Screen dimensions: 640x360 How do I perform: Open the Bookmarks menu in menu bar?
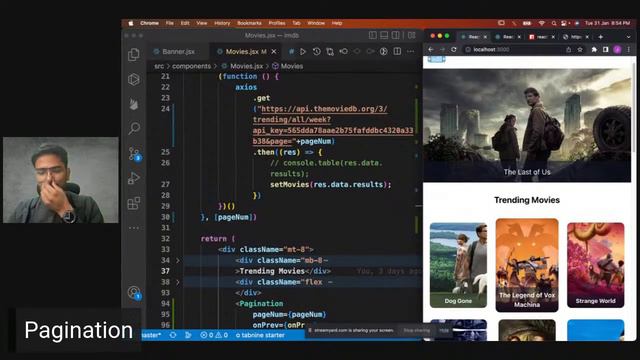coord(249,23)
